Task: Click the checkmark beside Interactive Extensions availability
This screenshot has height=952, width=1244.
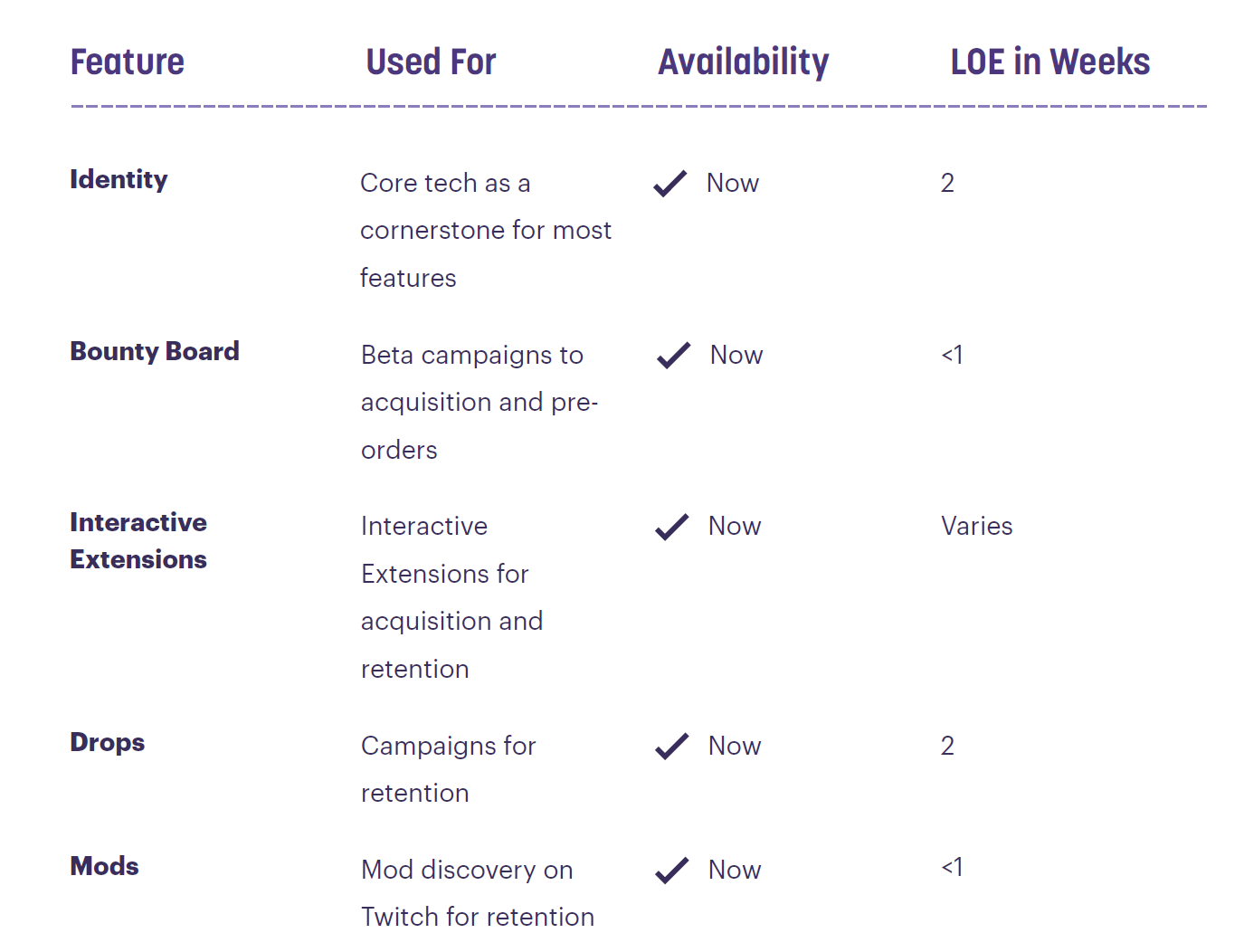Action: [x=672, y=527]
